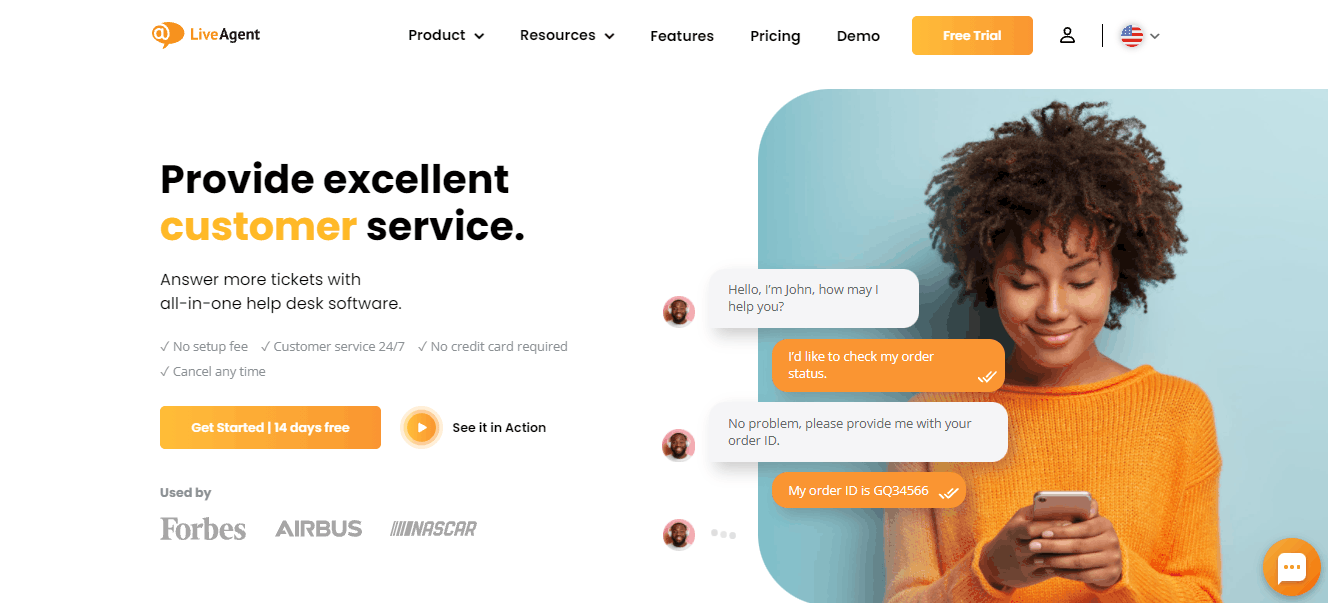Play the See it in Action video
The height and width of the screenshot is (603, 1328).
click(422, 428)
